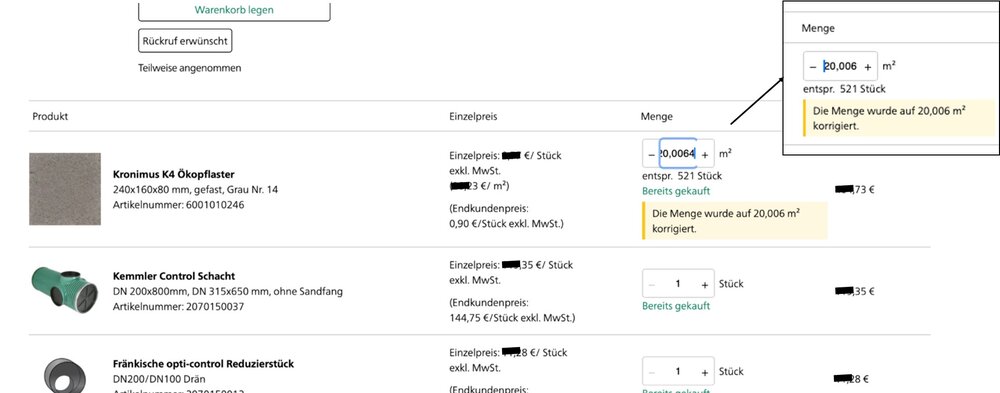
Task: Decrease quantity for Fränkische opti-control Reduzierstück
Action: point(651,372)
